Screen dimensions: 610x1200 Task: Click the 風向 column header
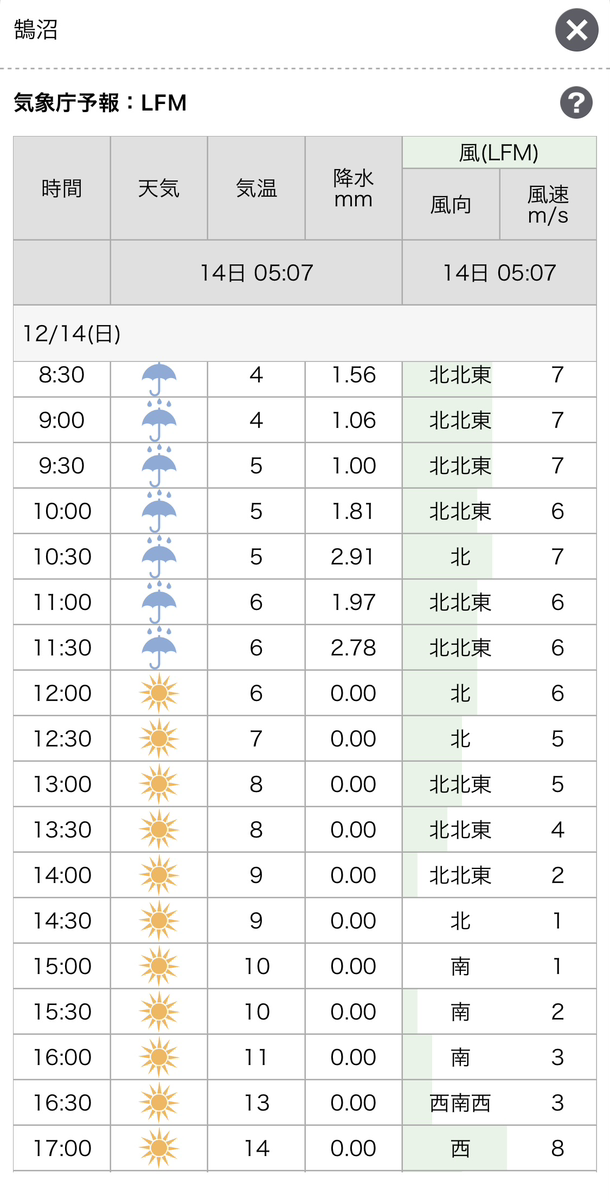(451, 205)
